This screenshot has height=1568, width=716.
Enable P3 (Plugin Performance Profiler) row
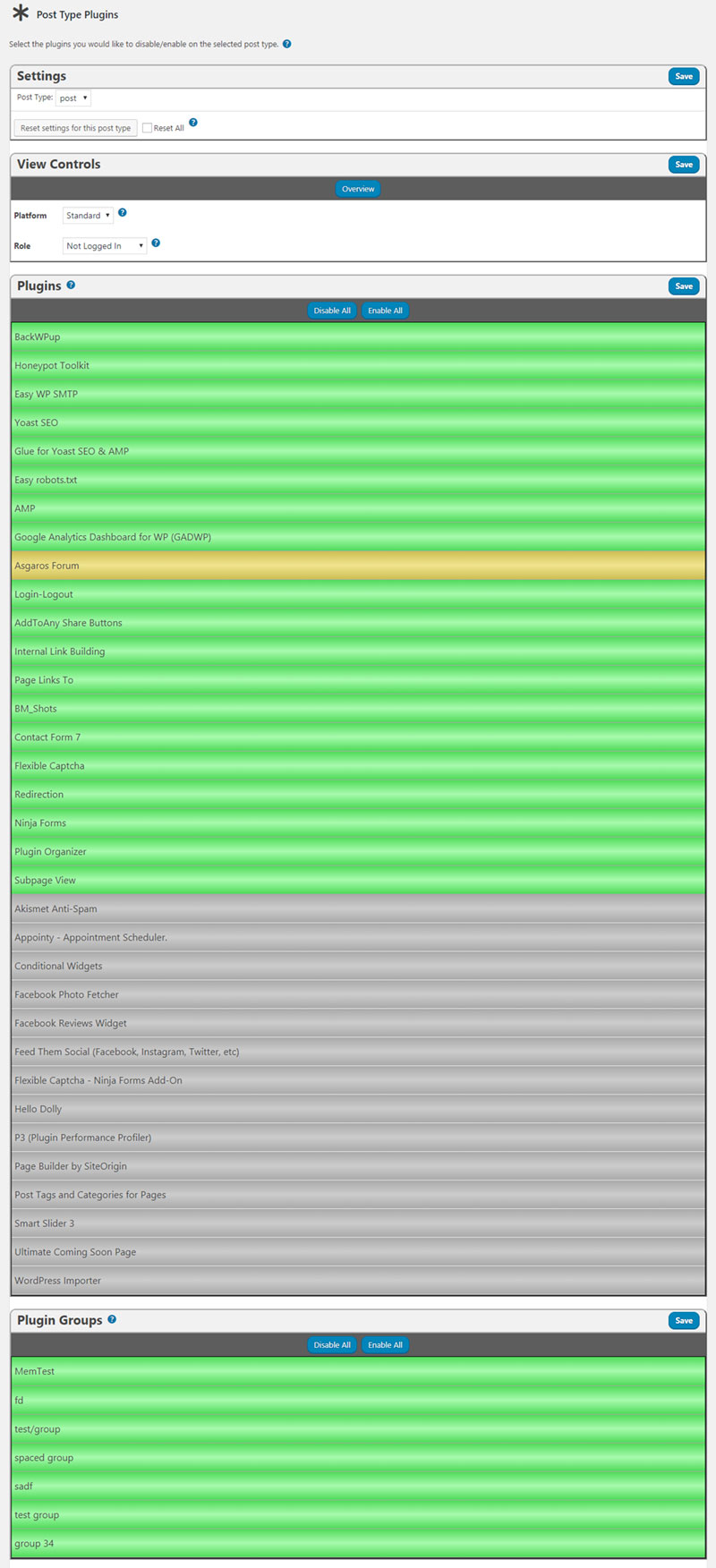358,1138
